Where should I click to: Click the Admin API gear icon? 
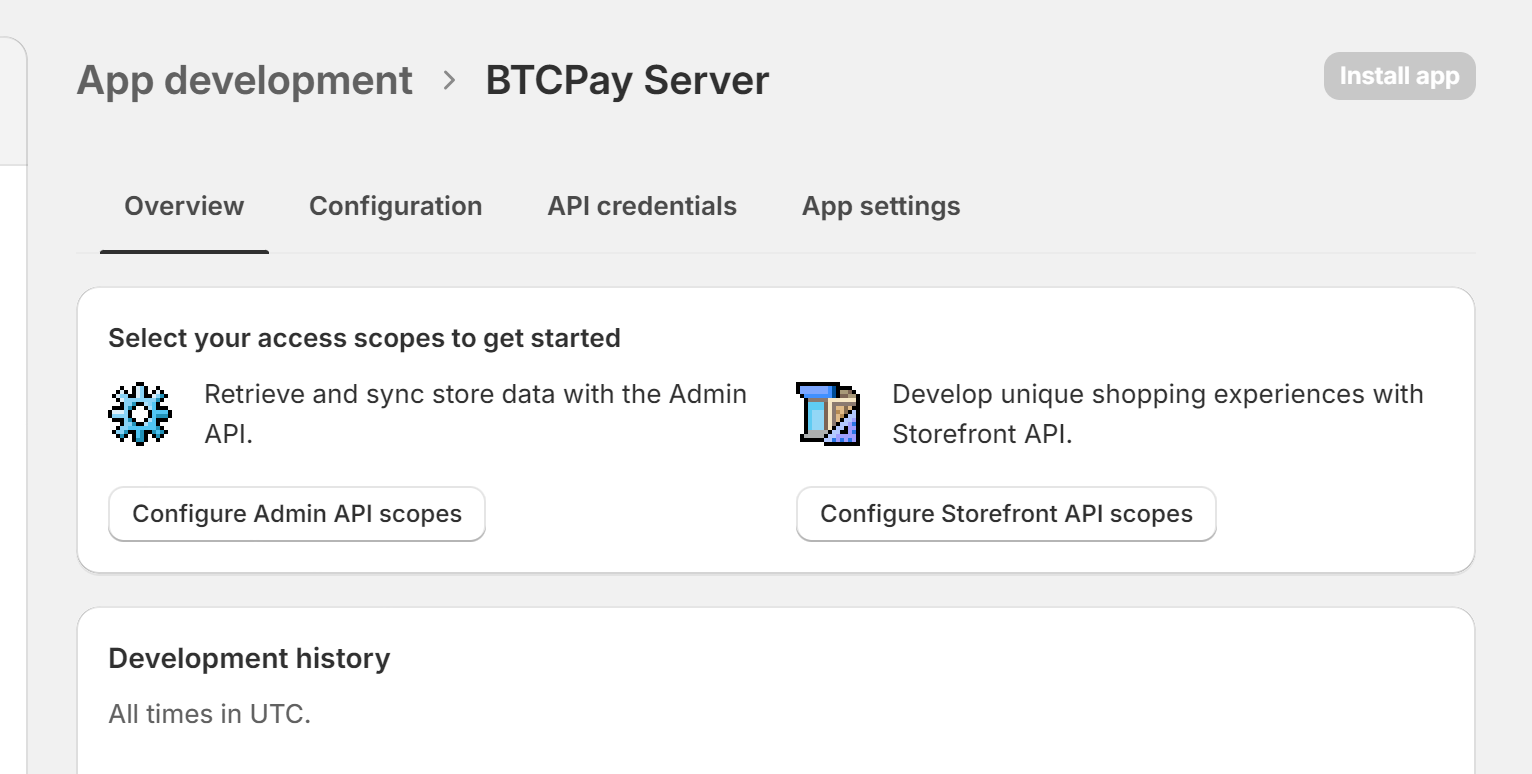(139, 413)
